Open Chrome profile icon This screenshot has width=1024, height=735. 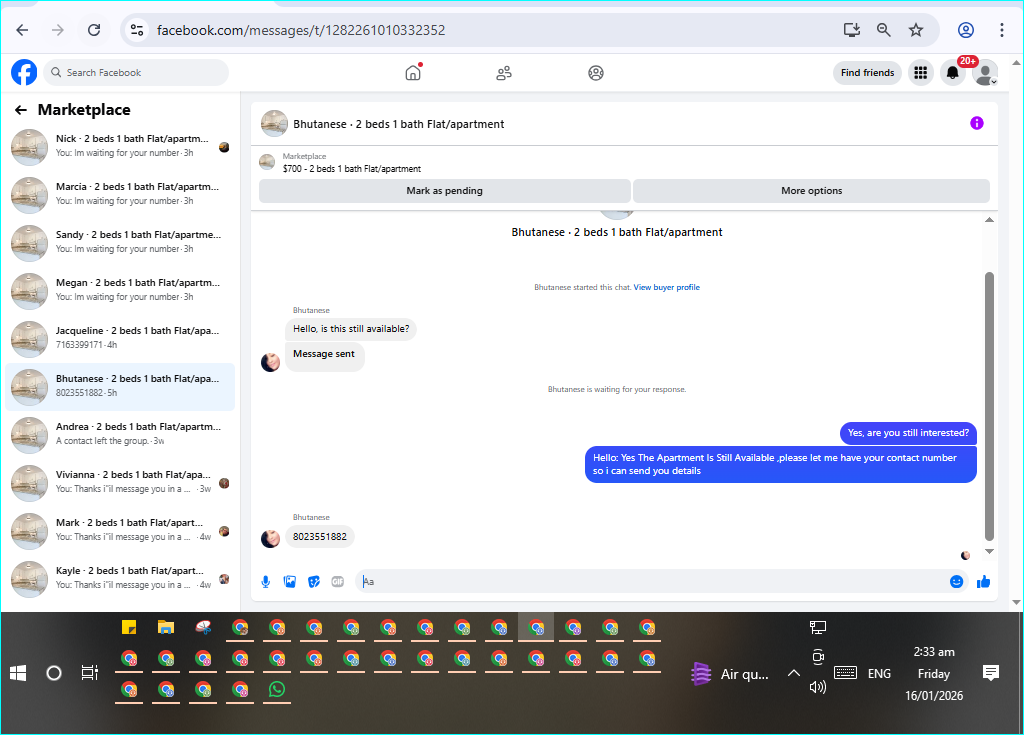[x=966, y=30]
